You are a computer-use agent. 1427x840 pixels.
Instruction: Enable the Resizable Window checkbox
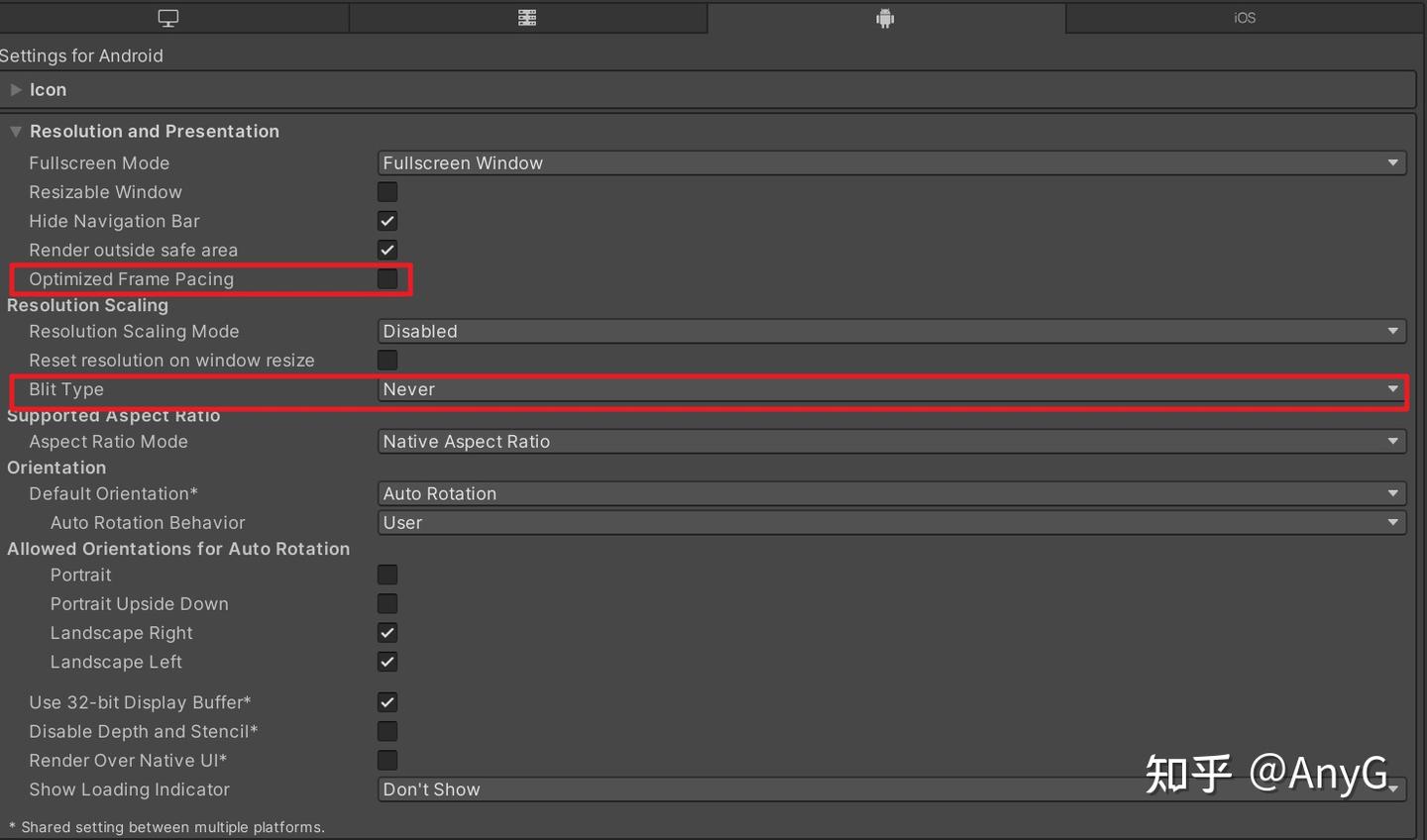click(x=387, y=192)
